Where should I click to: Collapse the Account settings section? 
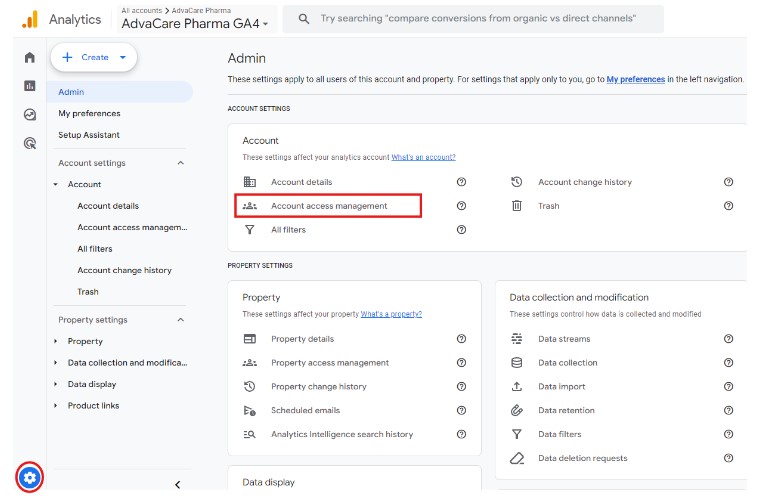click(x=181, y=163)
